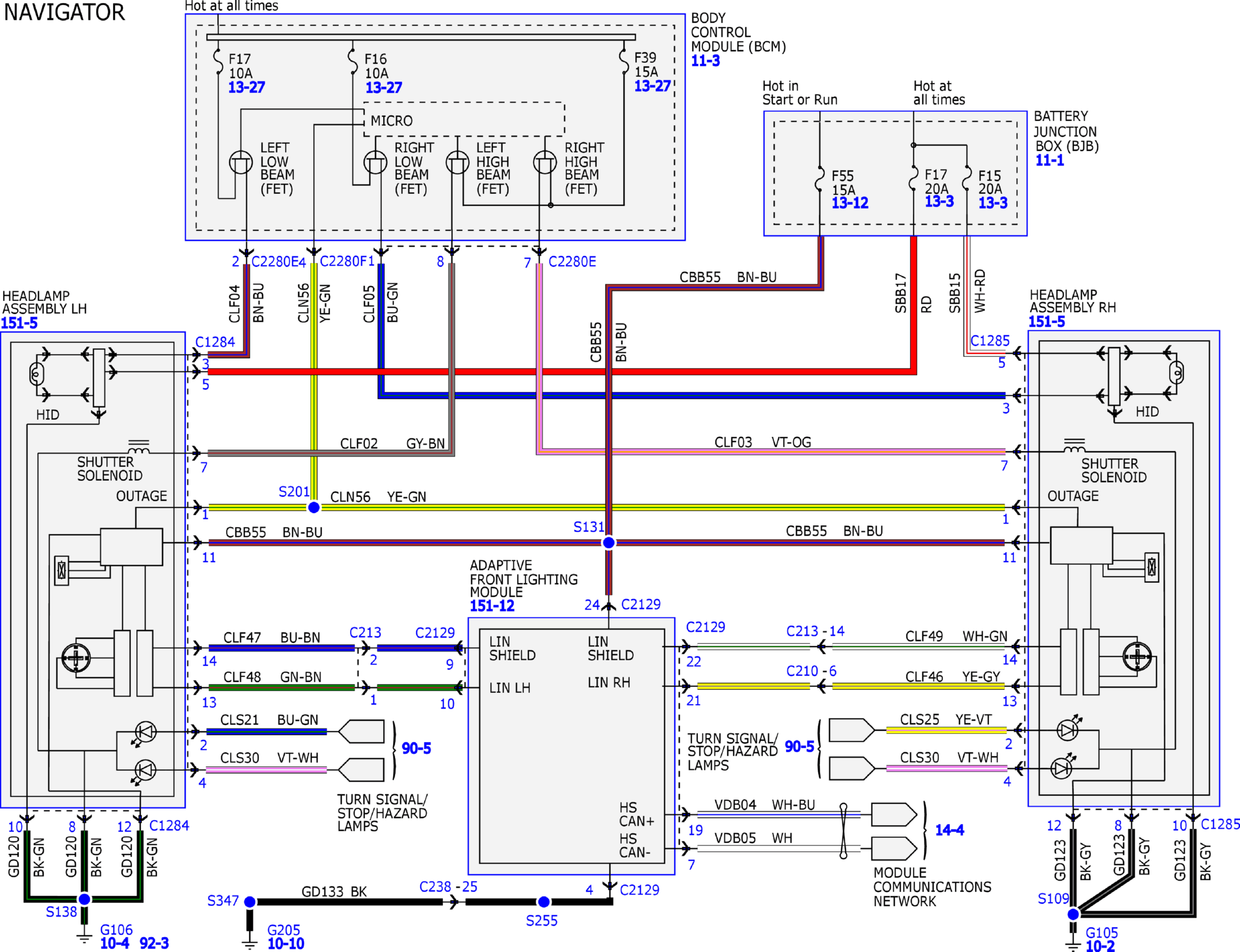Click the LIN LH pin label
Viewport: 1240px width, 952px height.
510,688
